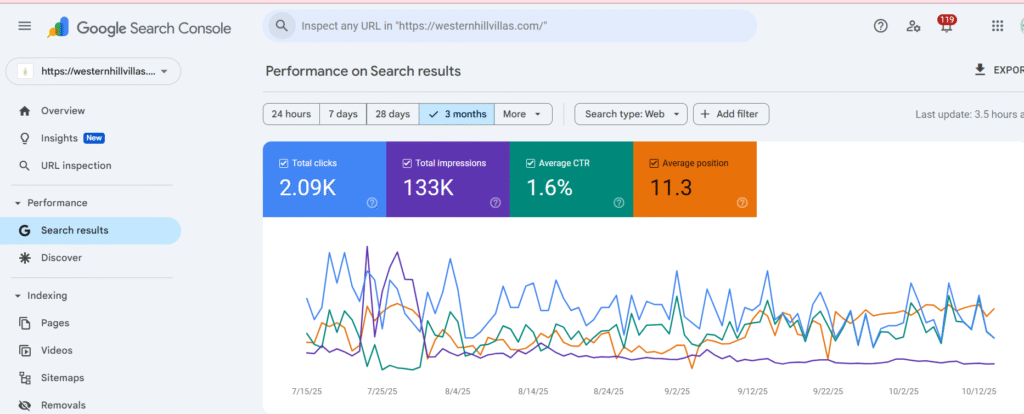1024x414 pixels.
Task: Click the Total clicks help icon
Action: pos(372,202)
